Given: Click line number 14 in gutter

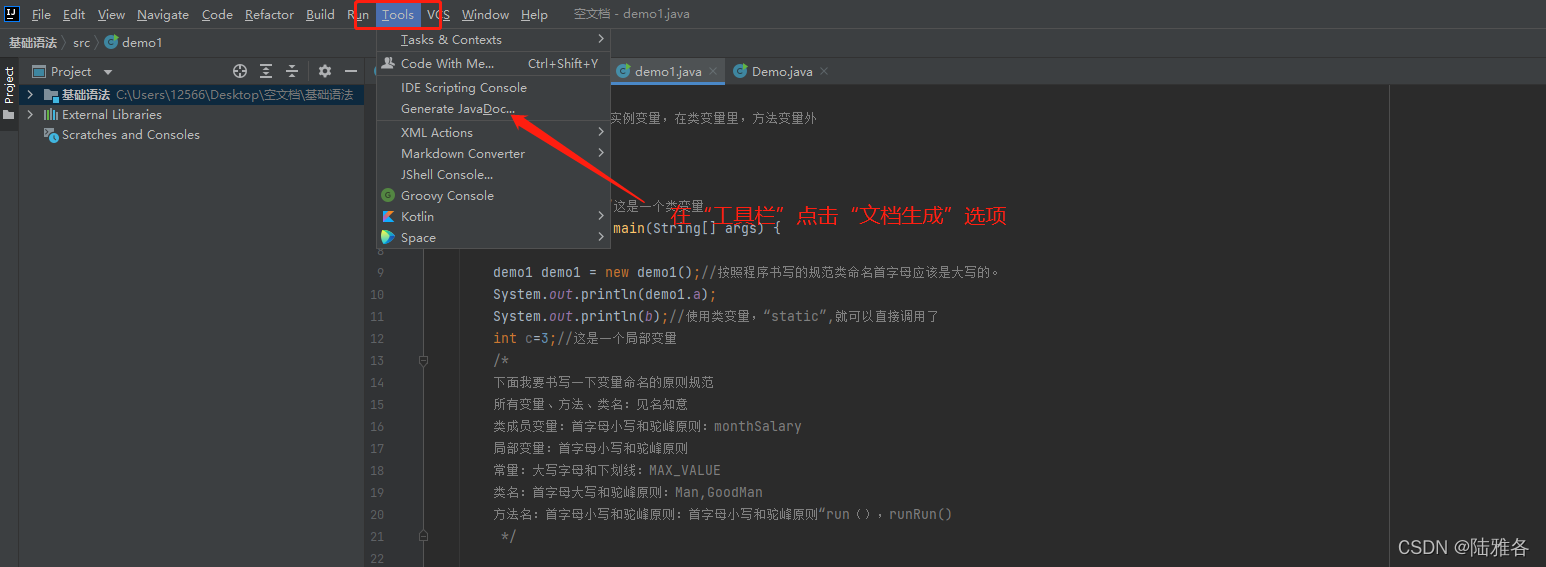Looking at the screenshot, I should 377,382.
